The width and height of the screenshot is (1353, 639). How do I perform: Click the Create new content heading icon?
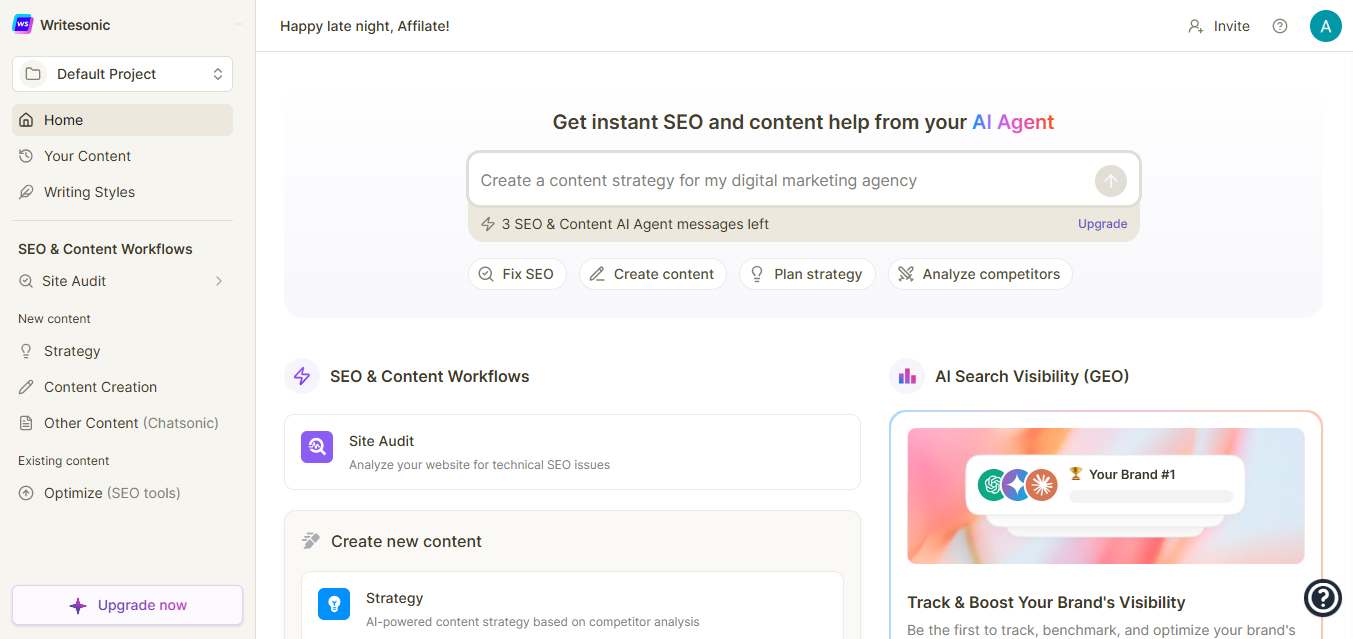[311, 541]
